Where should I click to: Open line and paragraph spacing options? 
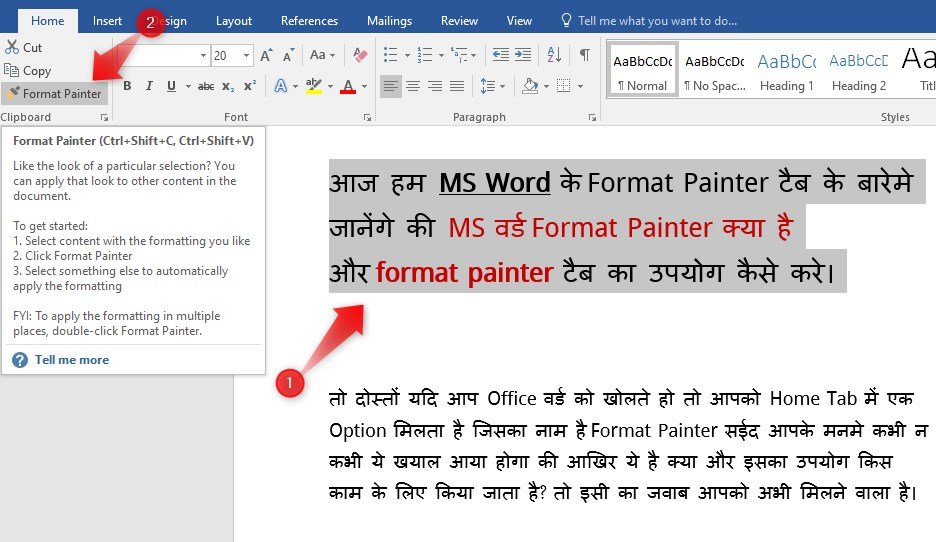(492, 87)
